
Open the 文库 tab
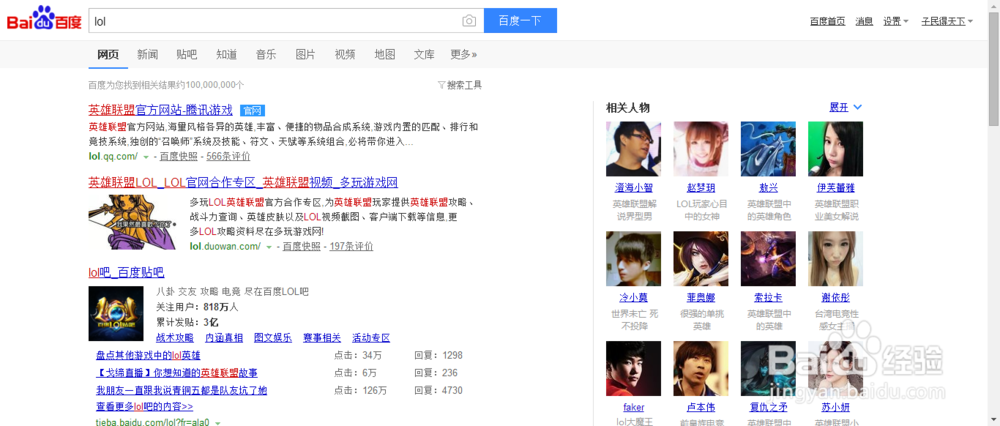coord(424,54)
